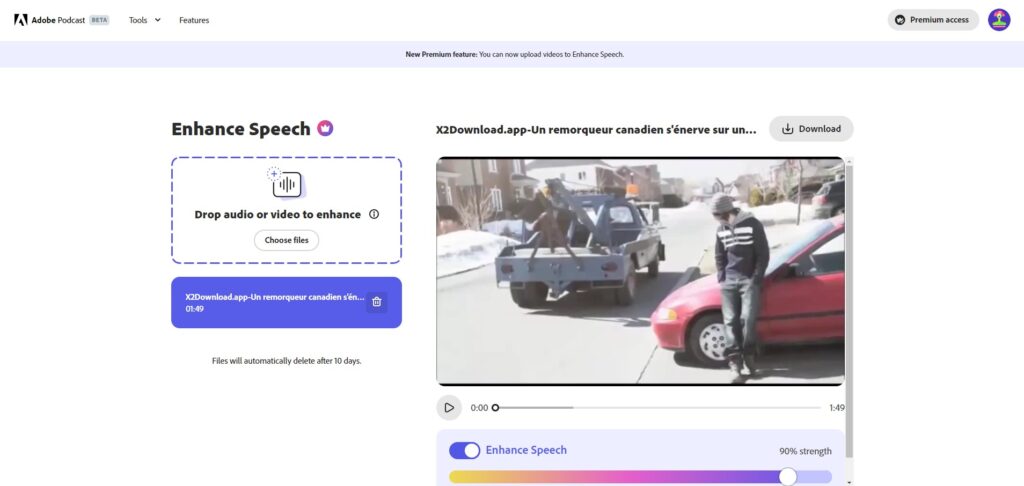This screenshot has height=486, width=1024.
Task: Click the 90% strength label
Action: (x=805, y=451)
